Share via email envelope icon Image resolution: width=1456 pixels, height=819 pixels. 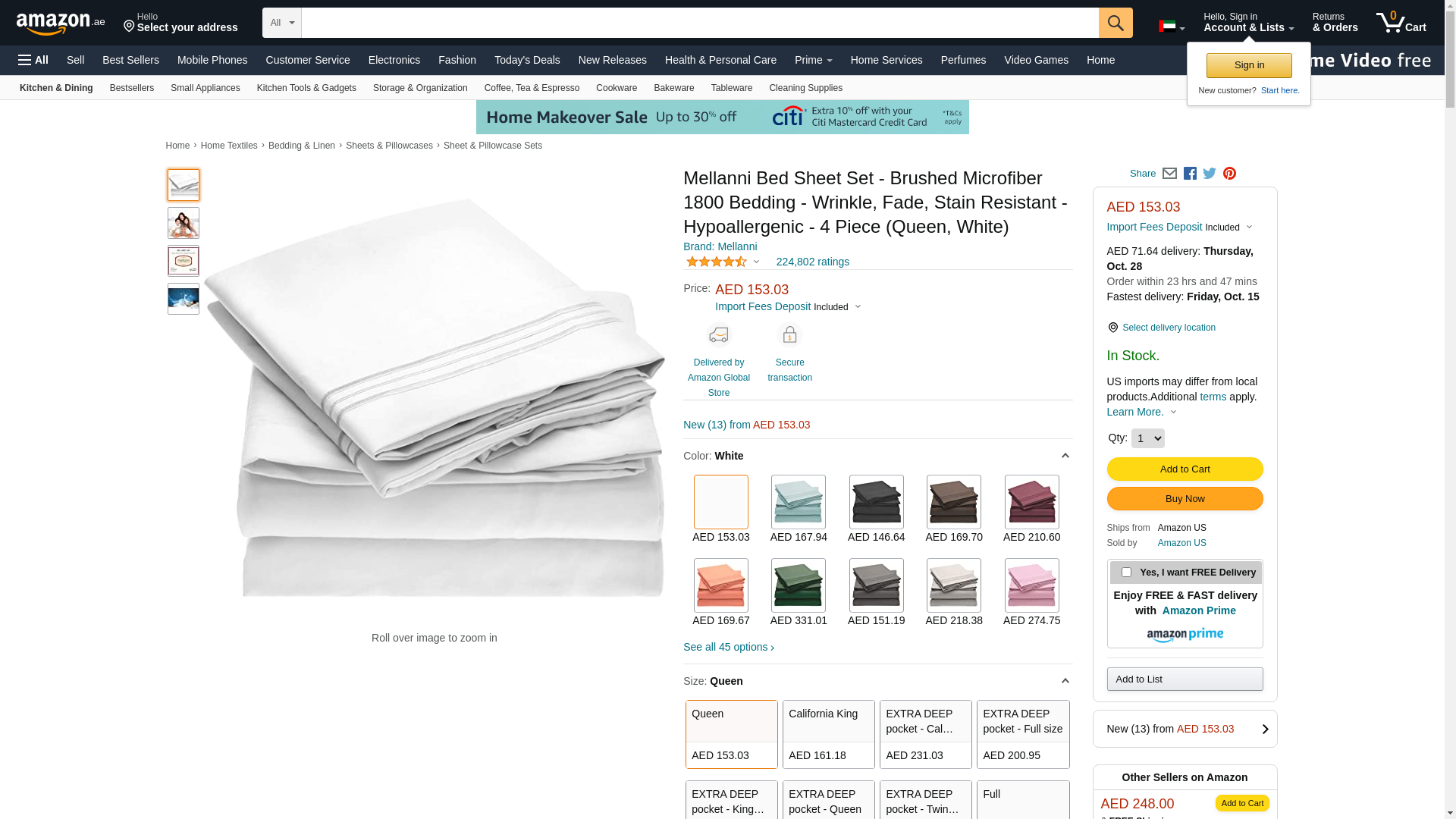pyautogui.click(x=1169, y=174)
